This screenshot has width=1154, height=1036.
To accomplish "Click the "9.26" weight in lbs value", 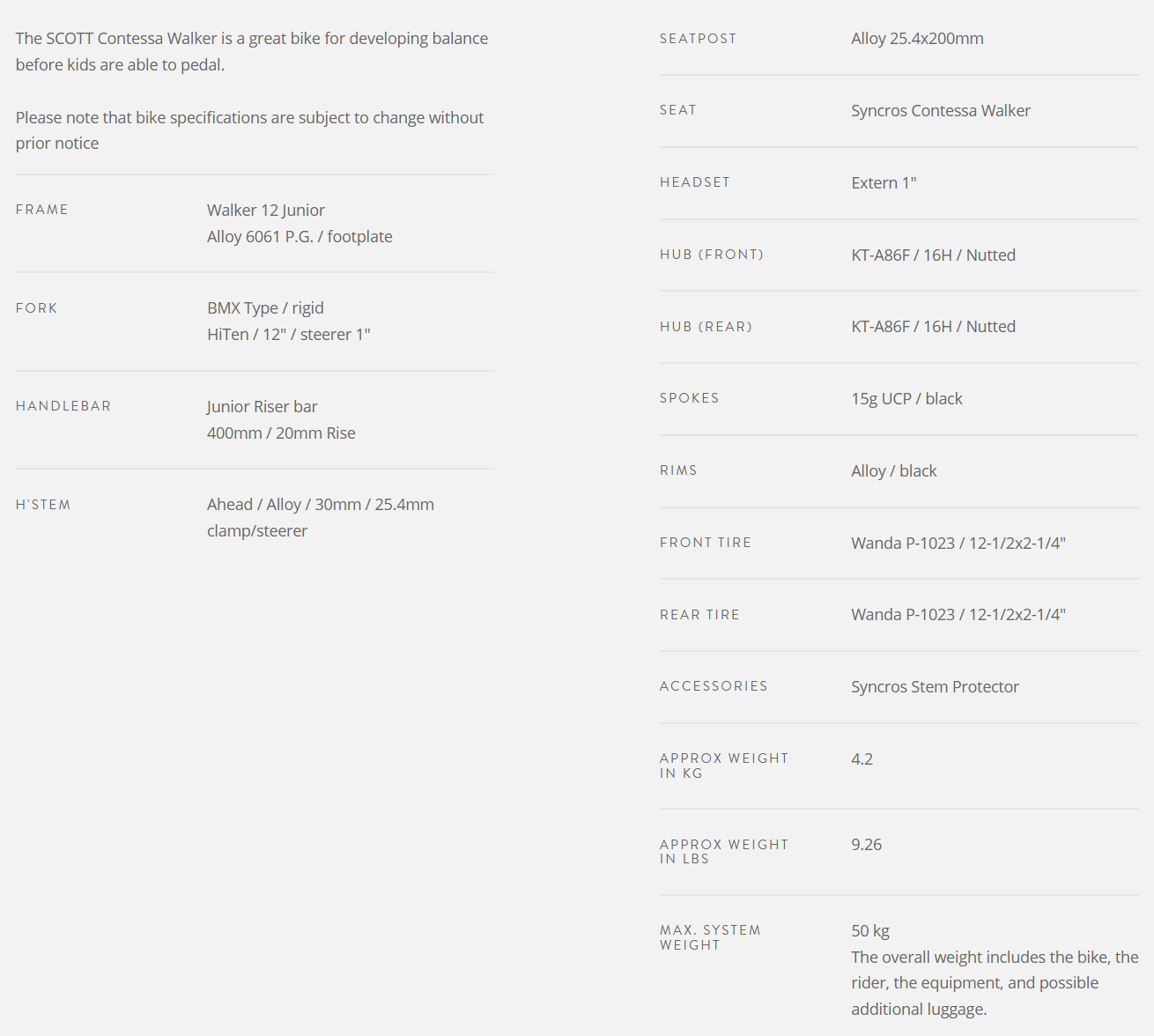I will point(866,845).
